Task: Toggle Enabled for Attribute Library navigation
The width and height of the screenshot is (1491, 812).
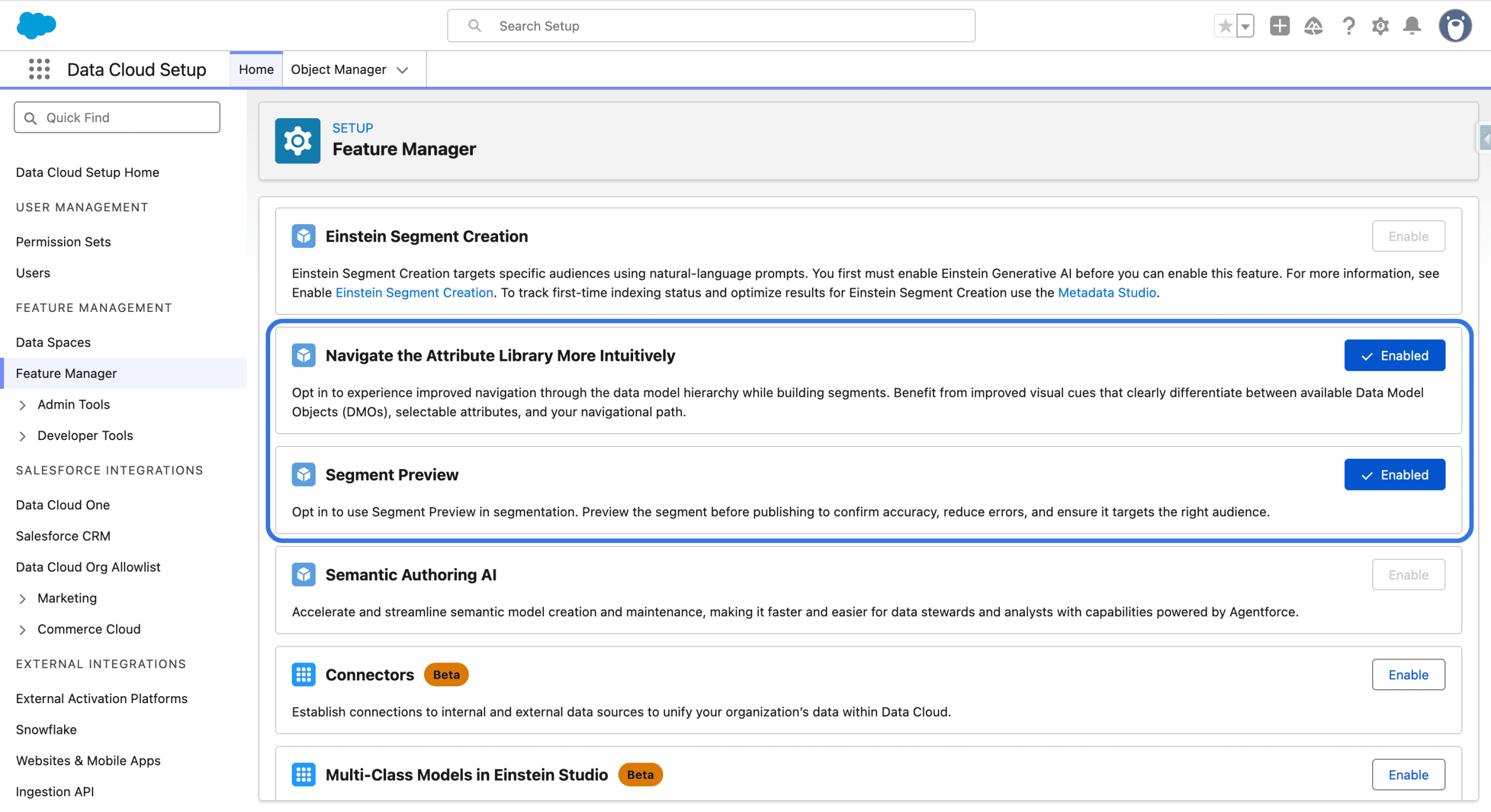Action: point(1394,355)
